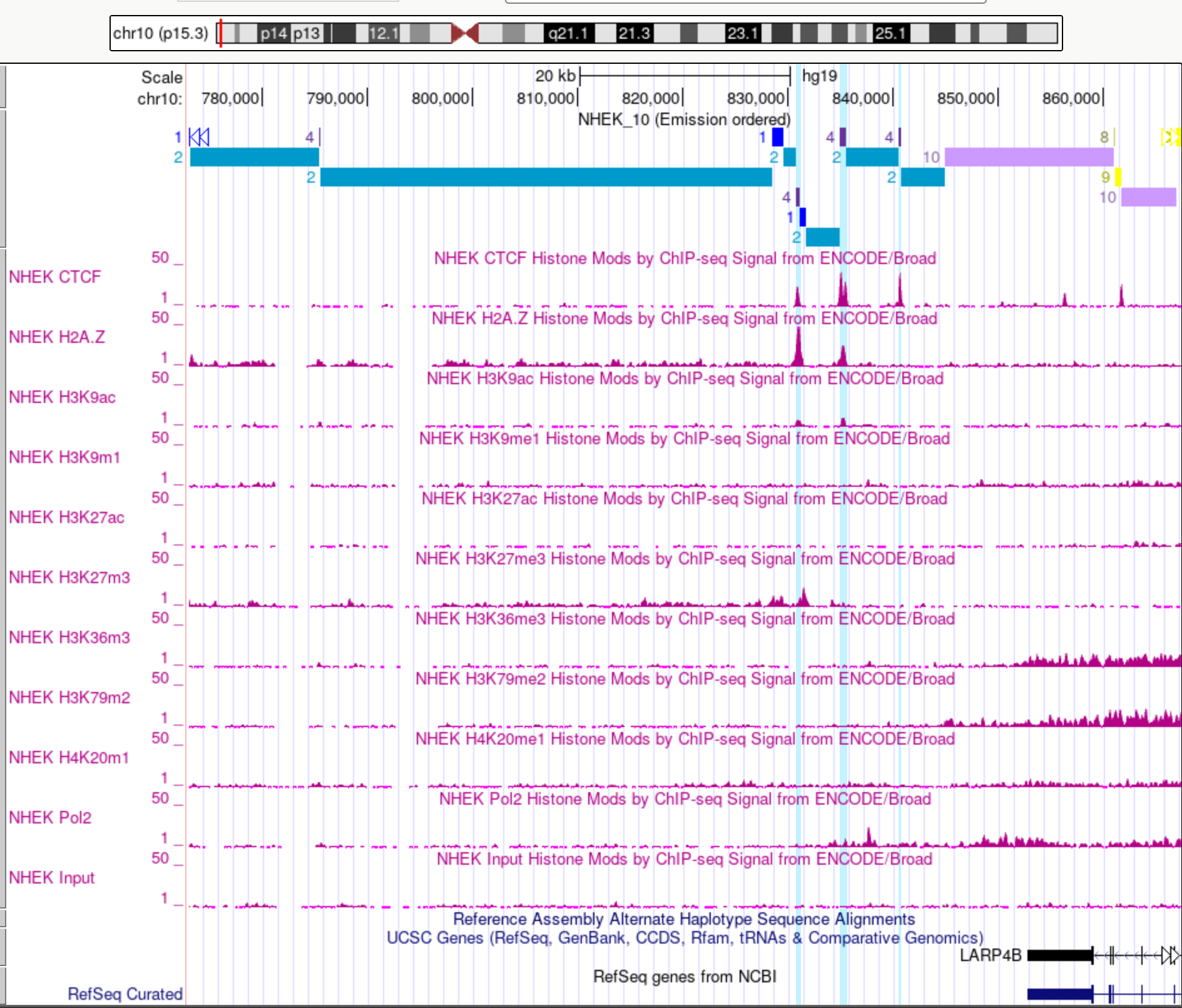The width and height of the screenshot is (1182, 1008).
Task: Open the NHEK H3K79m2 track label
Action: (x=69, y=698)
